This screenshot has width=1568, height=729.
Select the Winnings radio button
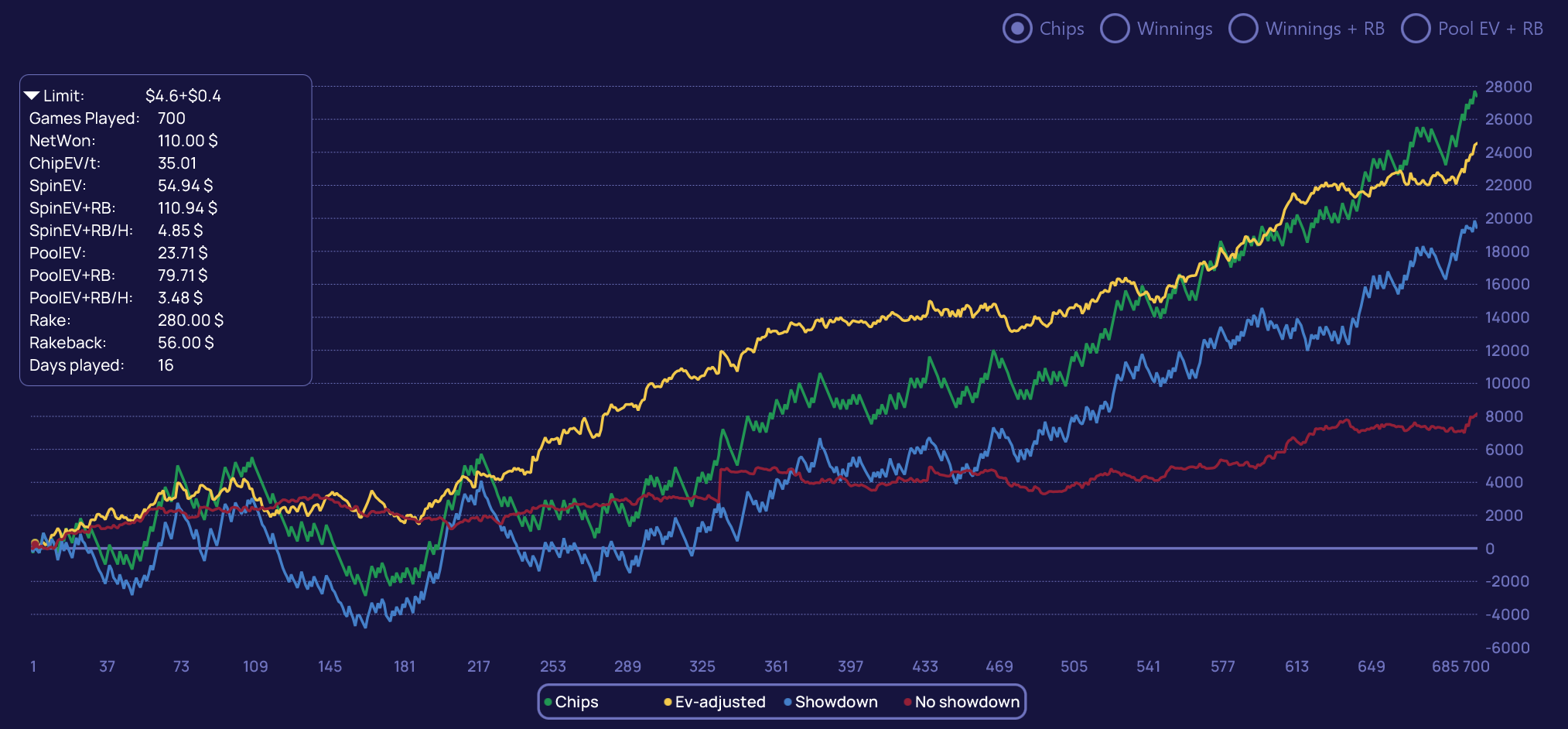click(x=1115, y=29)
